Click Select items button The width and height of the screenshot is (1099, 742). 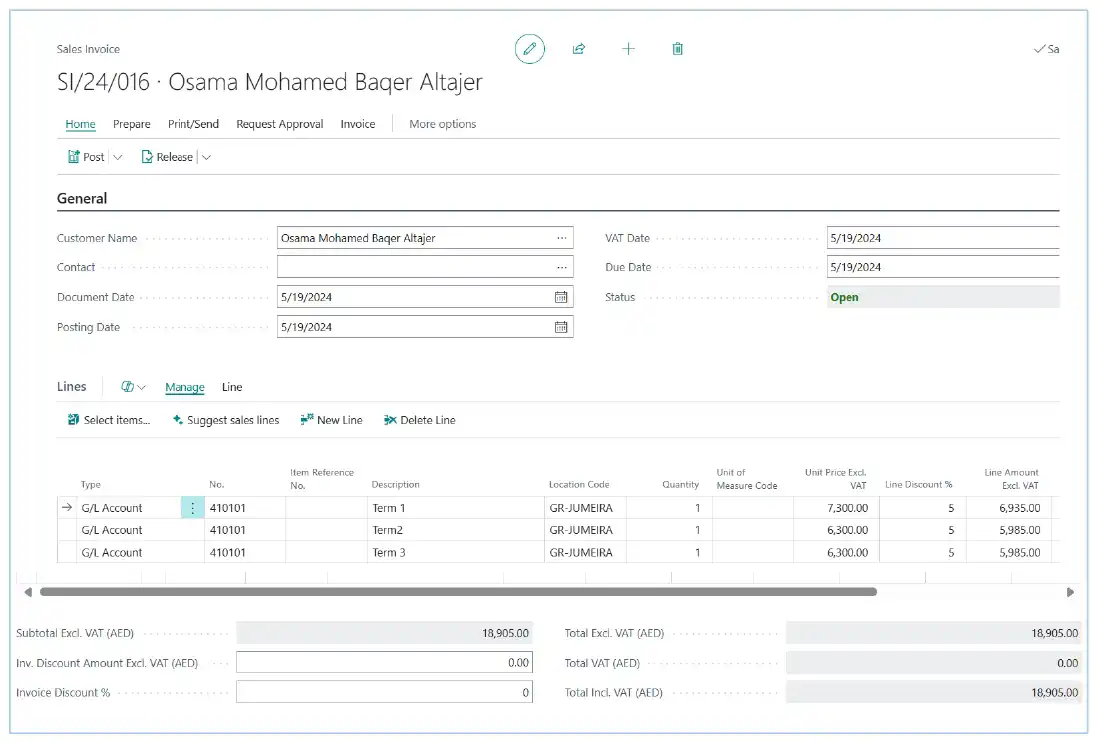tap(109, 420)
